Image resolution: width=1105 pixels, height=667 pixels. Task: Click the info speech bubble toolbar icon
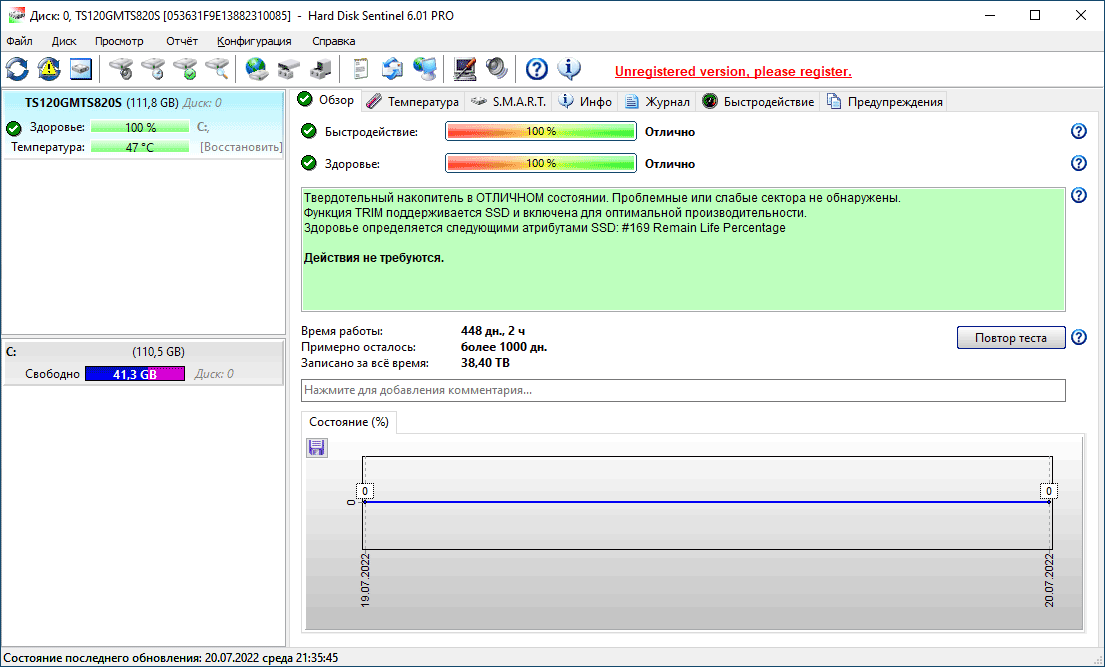(569, 69)
